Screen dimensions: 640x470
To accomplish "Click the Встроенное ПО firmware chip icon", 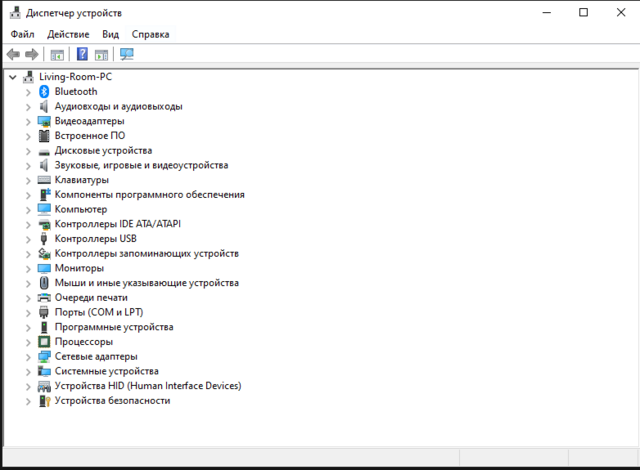I will click(44, 136).
